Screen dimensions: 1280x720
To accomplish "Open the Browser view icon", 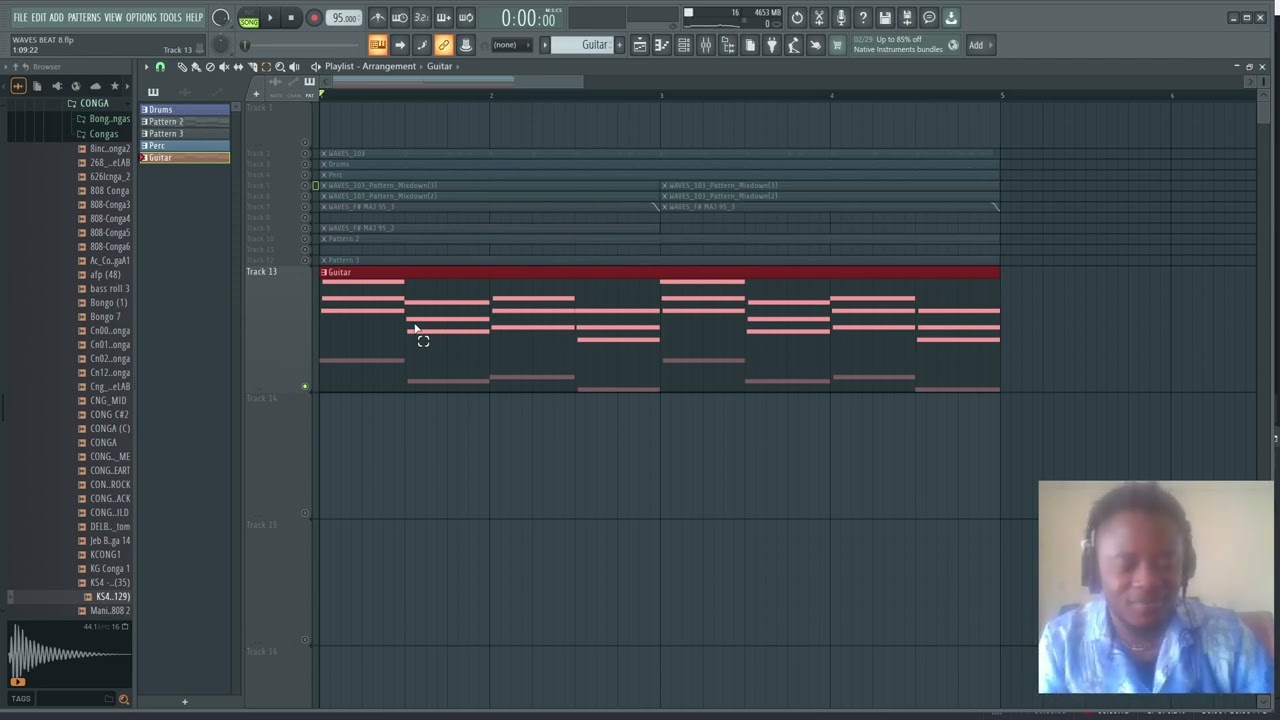I will [728, 45].
